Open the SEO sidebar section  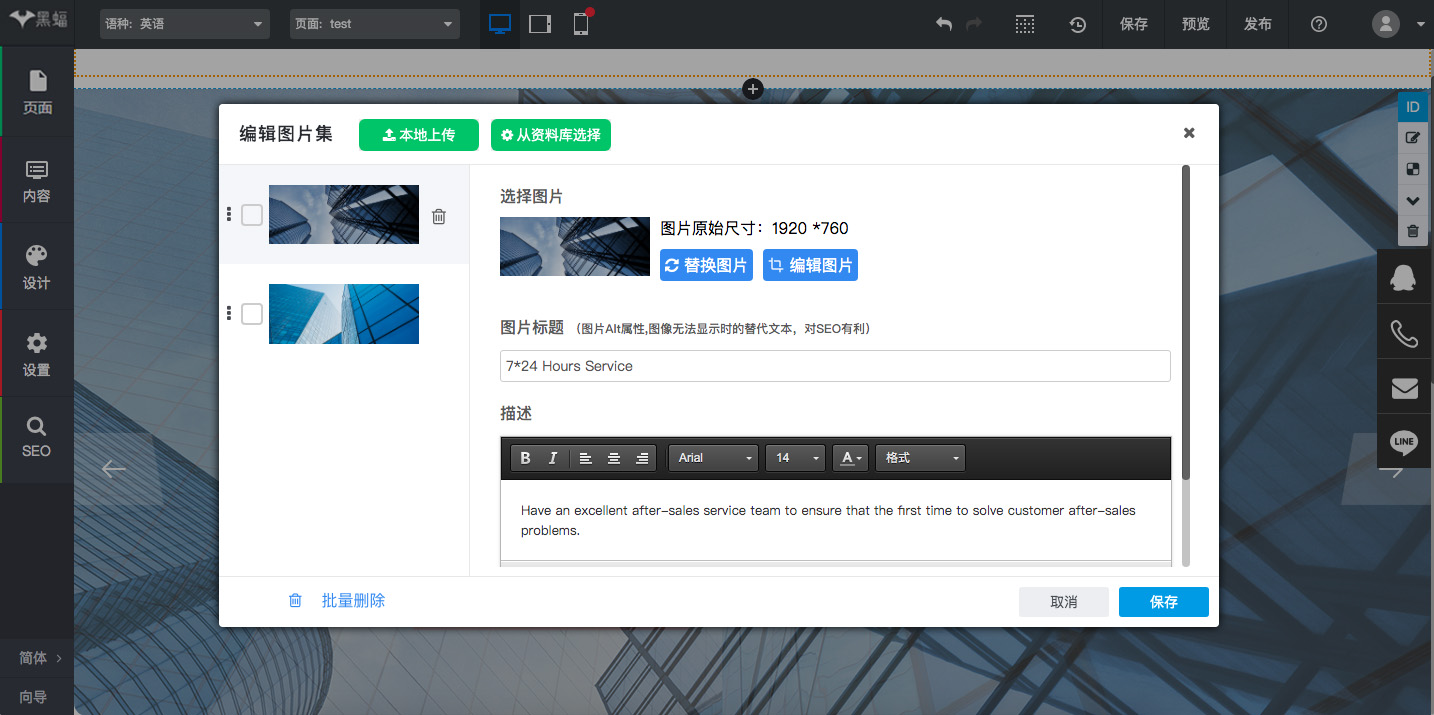(37, 438)
